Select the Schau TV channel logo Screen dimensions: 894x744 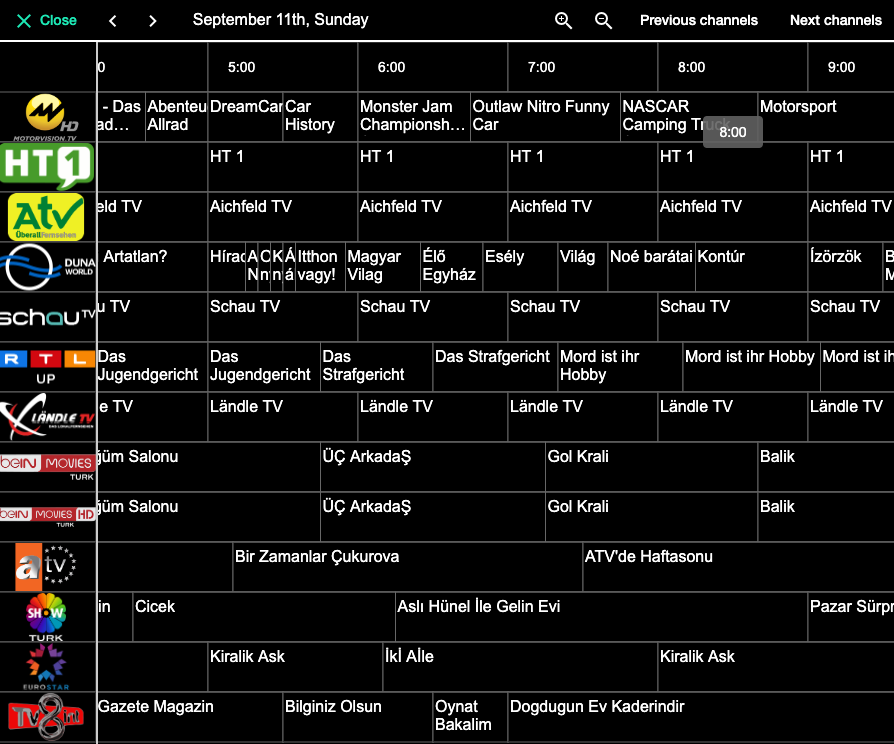[x=48, y=317]
